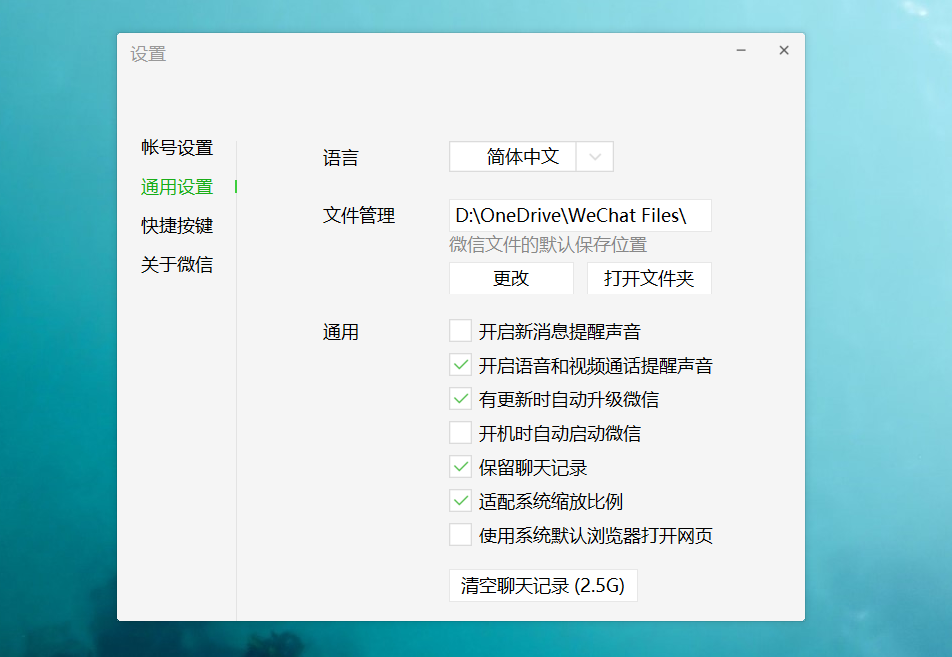Open the language dropdown arrow

(595, 157)
